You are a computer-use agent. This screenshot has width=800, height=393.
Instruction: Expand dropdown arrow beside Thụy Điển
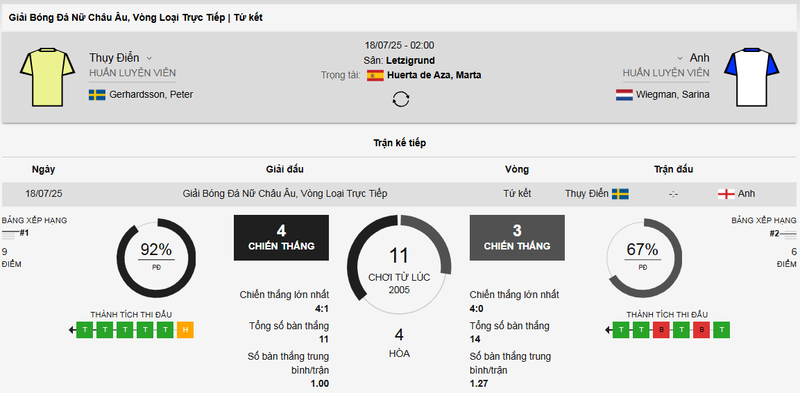(149, 58)
